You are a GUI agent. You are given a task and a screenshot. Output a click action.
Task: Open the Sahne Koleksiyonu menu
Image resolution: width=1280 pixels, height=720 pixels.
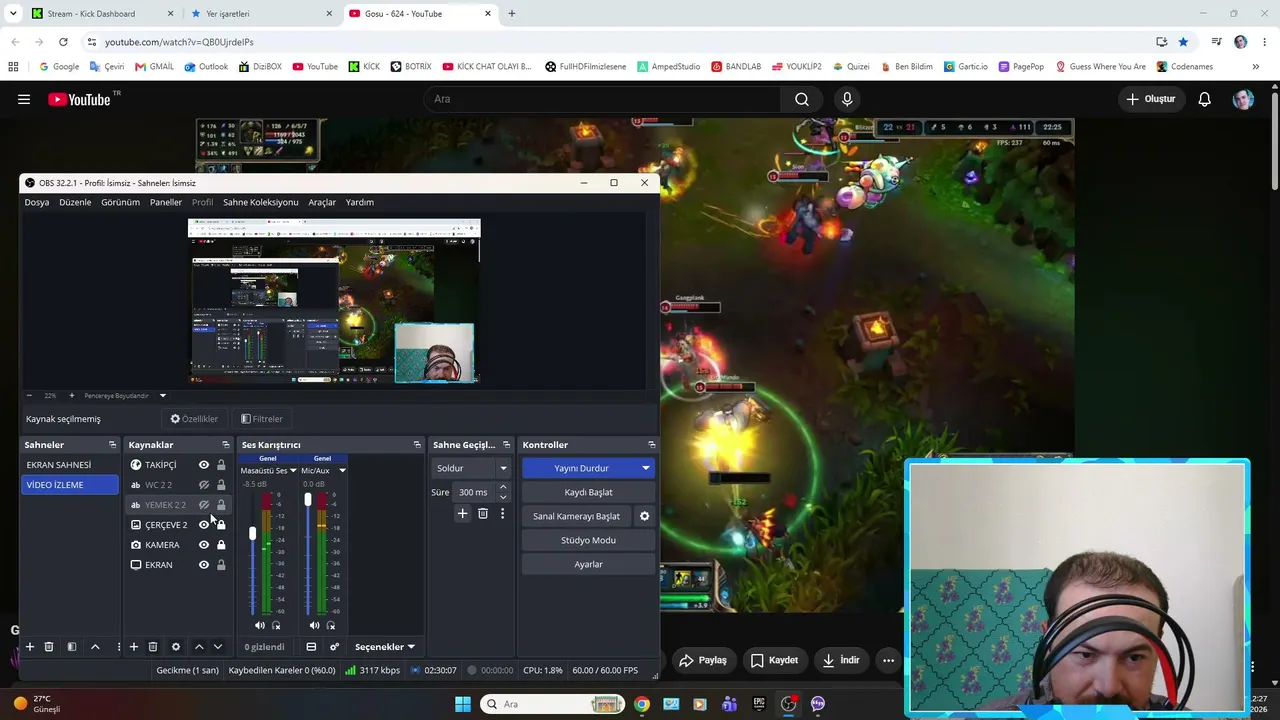[x=261, y=202]
